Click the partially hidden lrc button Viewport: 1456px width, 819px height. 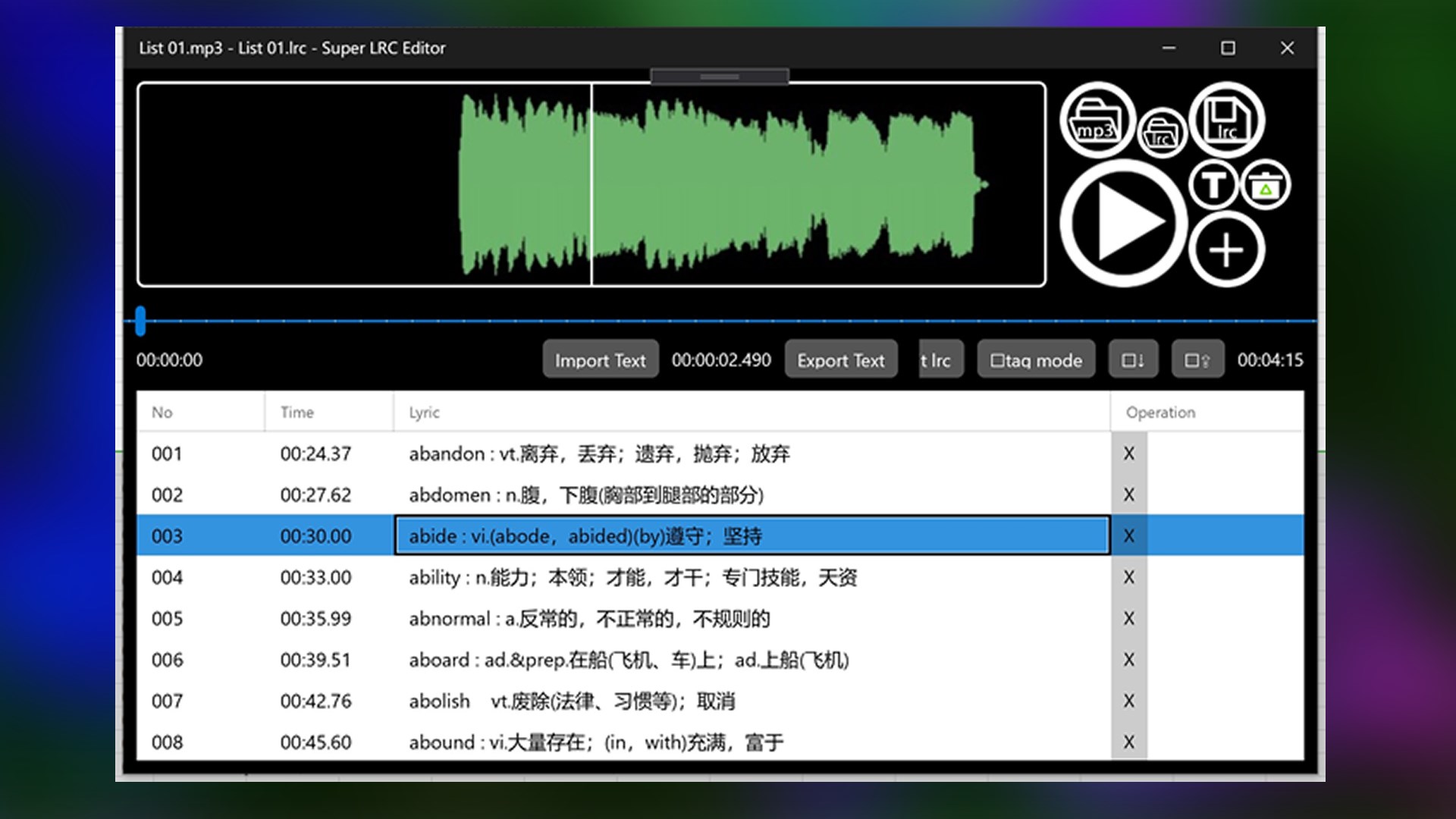(x=940, y=360)
